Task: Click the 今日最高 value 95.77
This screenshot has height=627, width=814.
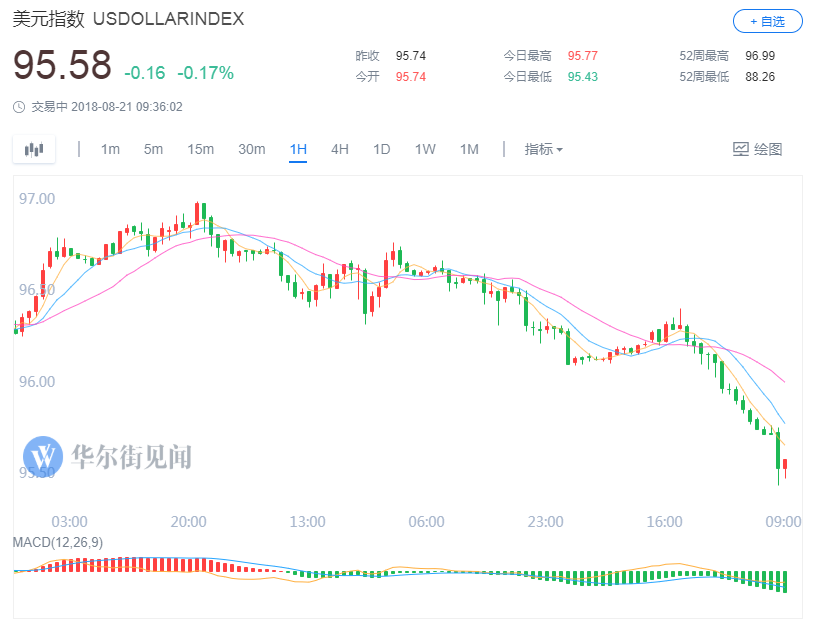Action: tap(582, 56)
